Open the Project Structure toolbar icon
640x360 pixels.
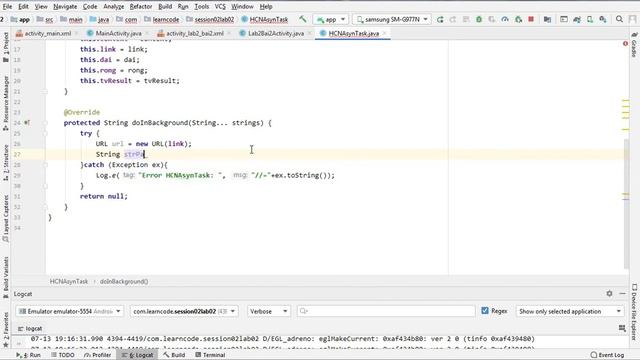point(547,19)
